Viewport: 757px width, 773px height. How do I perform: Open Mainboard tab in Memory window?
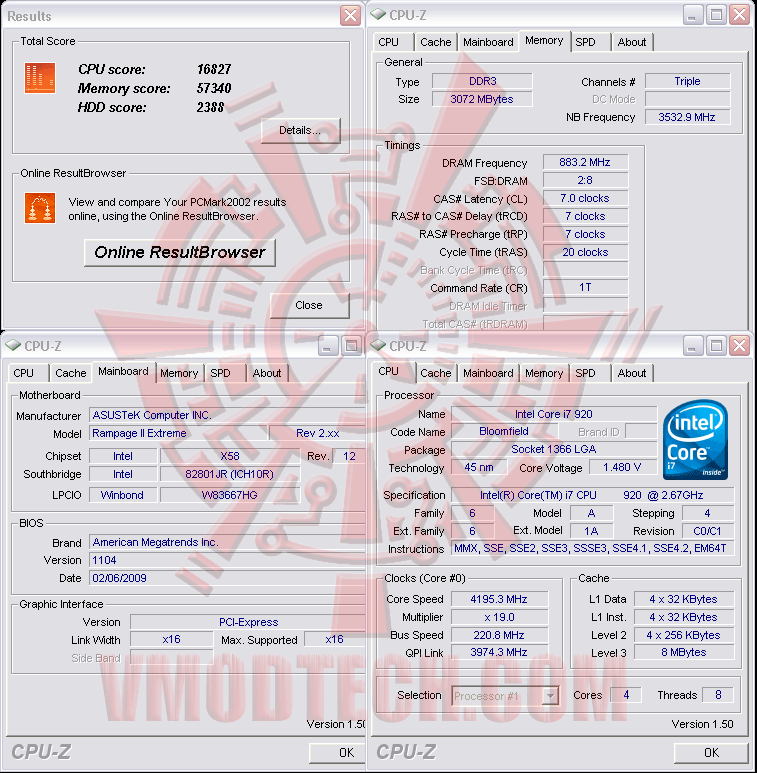coord(488,42)
